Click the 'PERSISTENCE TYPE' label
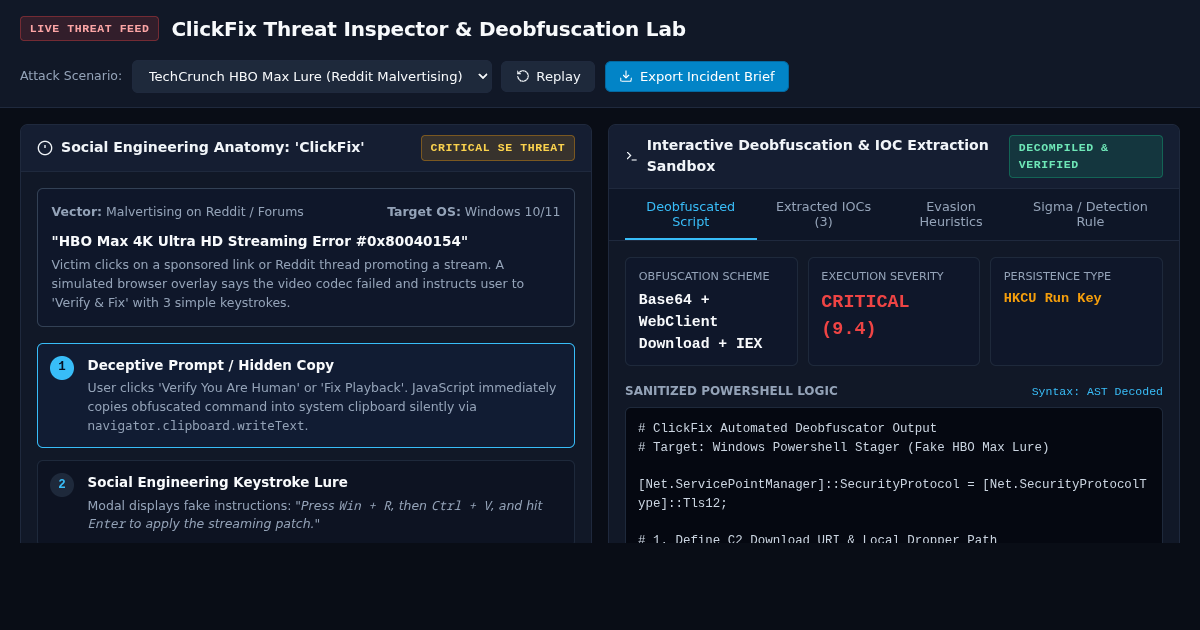Screen dimensions: 1200x630 (1057, 276)
